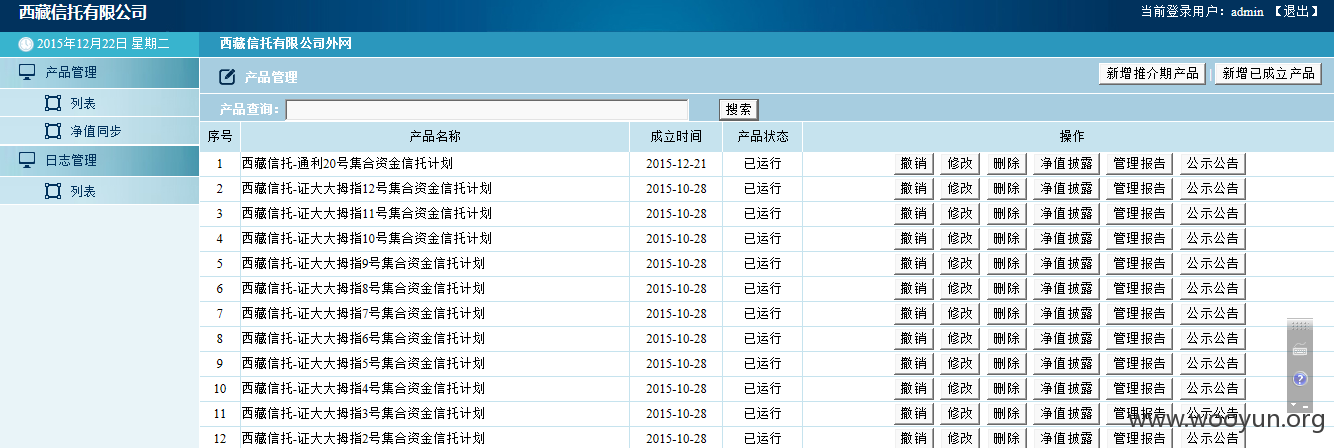Click 公示公告 for 证大大拇指8号 row

(x=1212, y=288)
